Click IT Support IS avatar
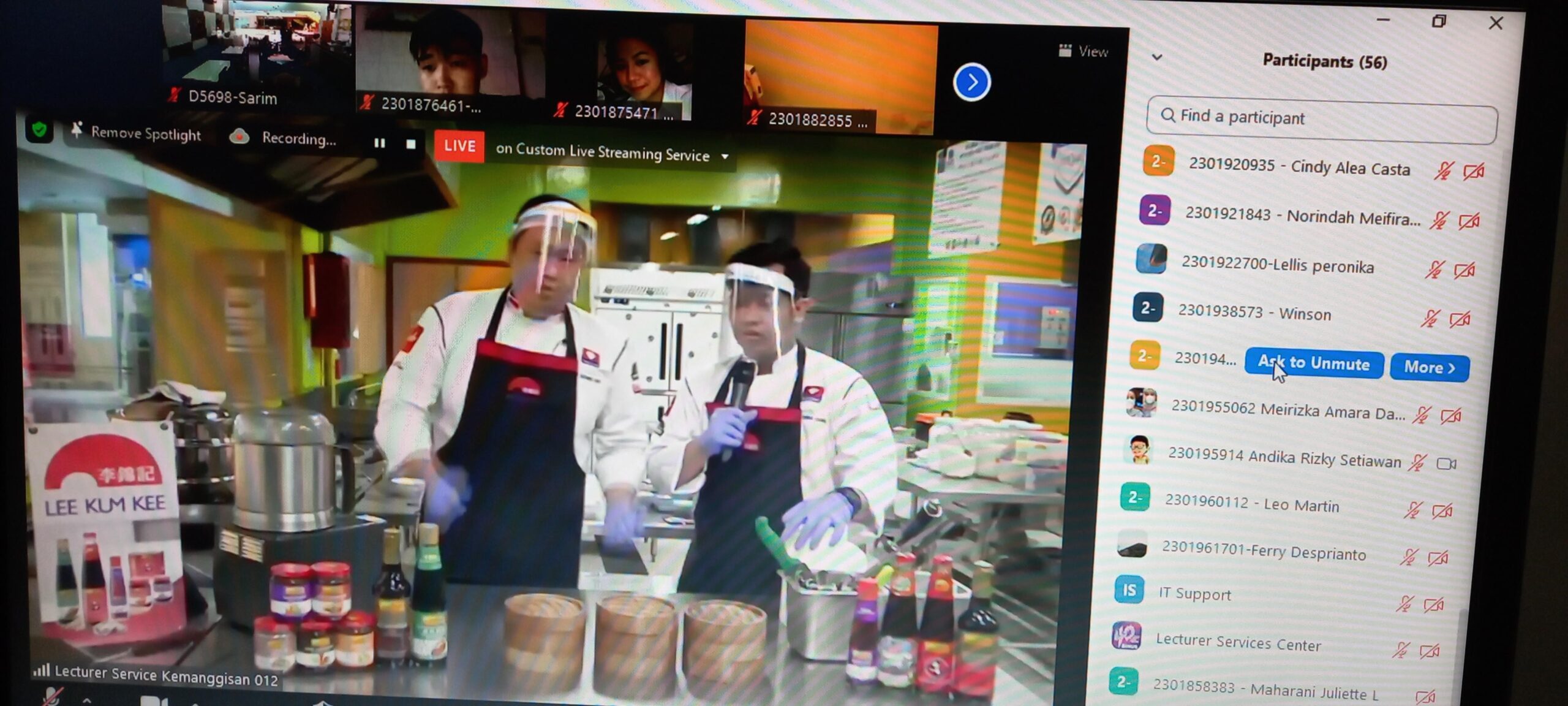 pos(1129,590)
